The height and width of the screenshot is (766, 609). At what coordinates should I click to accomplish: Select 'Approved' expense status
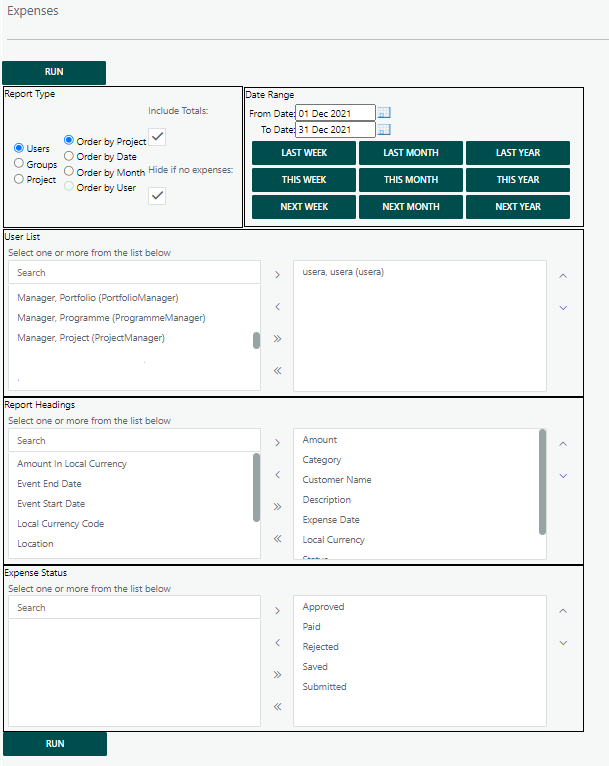[x=323, y=607]
